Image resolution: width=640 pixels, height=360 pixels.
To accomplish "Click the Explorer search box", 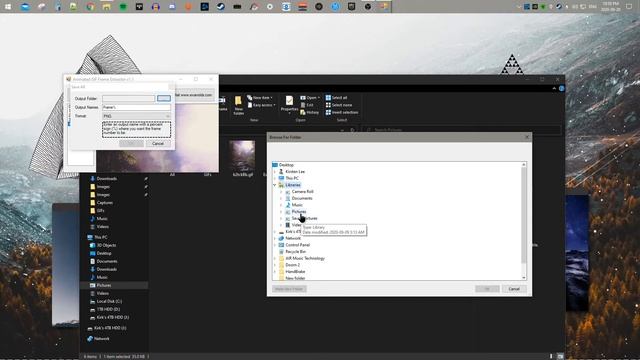I will [461, 130].
